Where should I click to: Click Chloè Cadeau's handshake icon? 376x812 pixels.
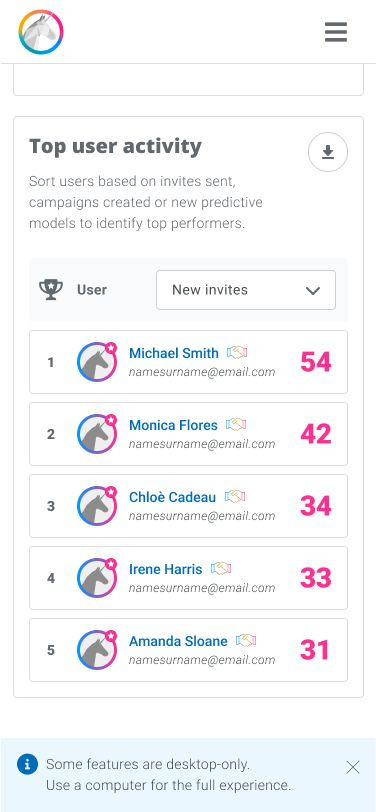point(235,497)
